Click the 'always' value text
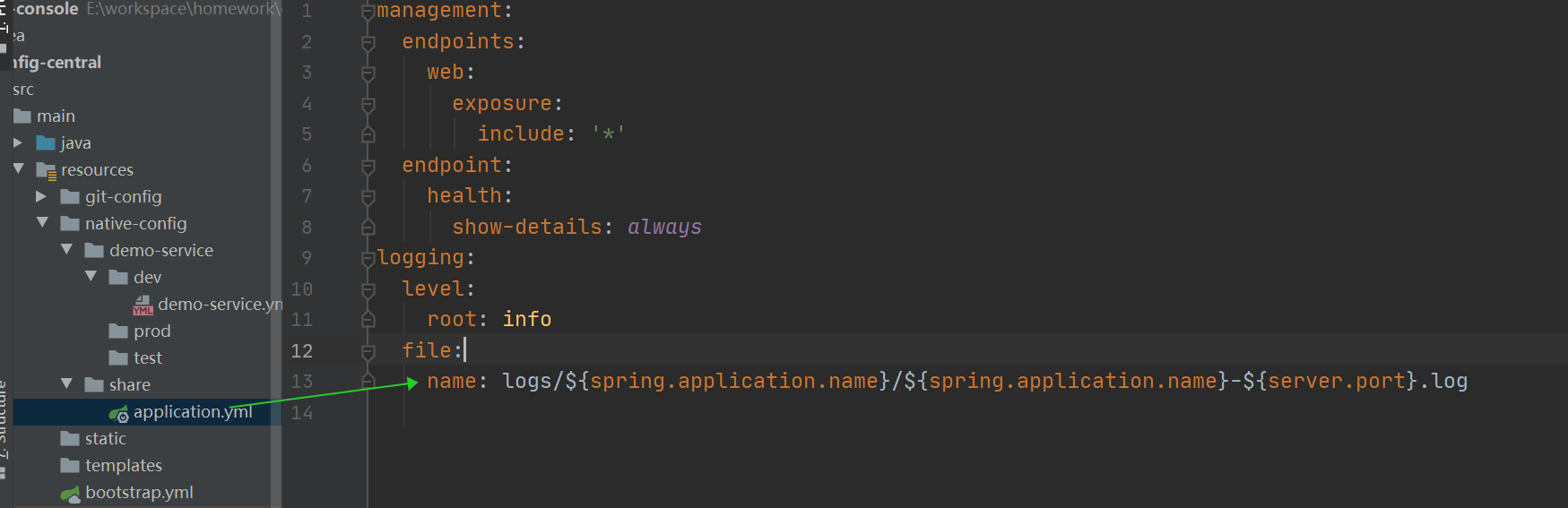This screenshot has height=508, width=1568. point(664,227)
